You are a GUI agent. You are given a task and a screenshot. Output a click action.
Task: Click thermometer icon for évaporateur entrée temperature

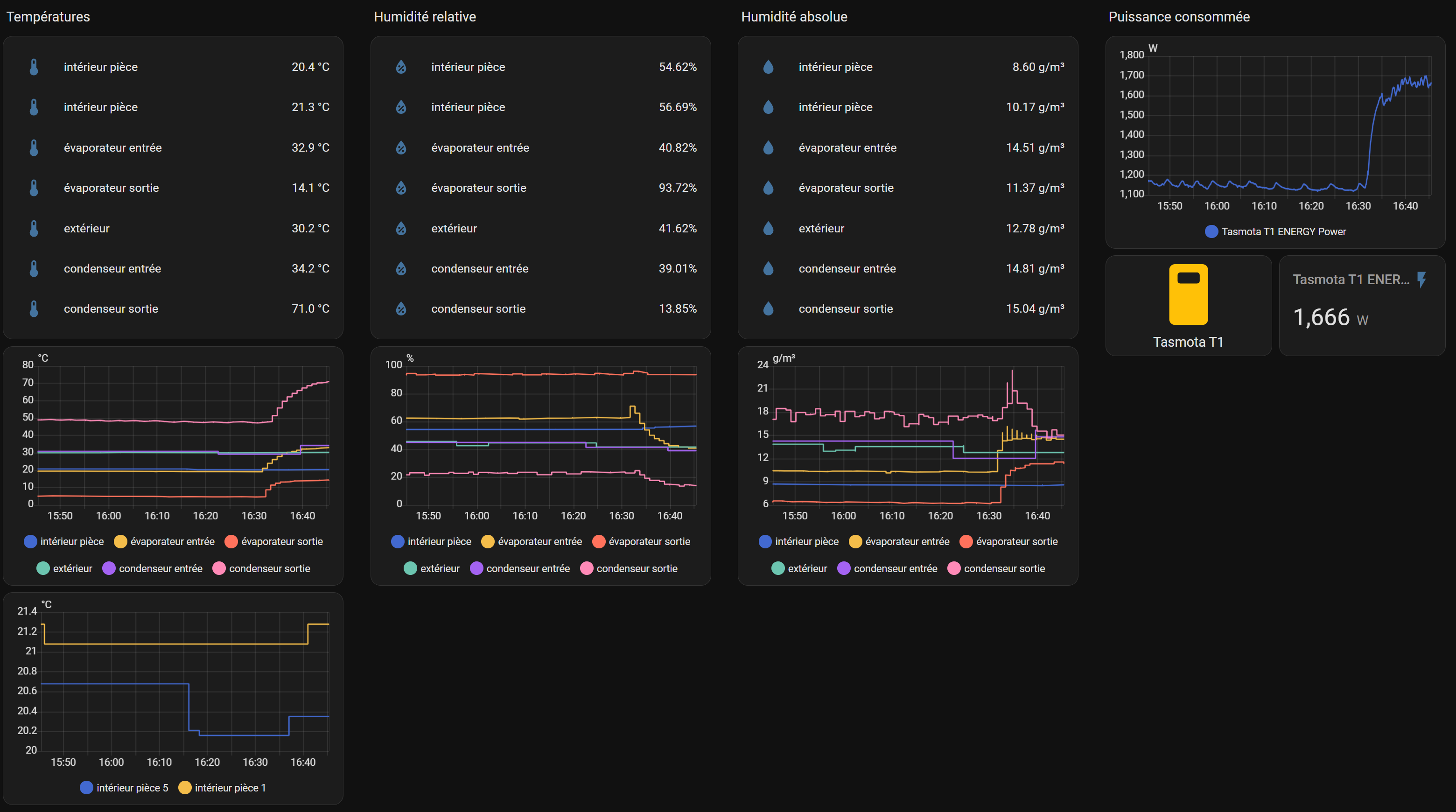(x=34, y=147)
